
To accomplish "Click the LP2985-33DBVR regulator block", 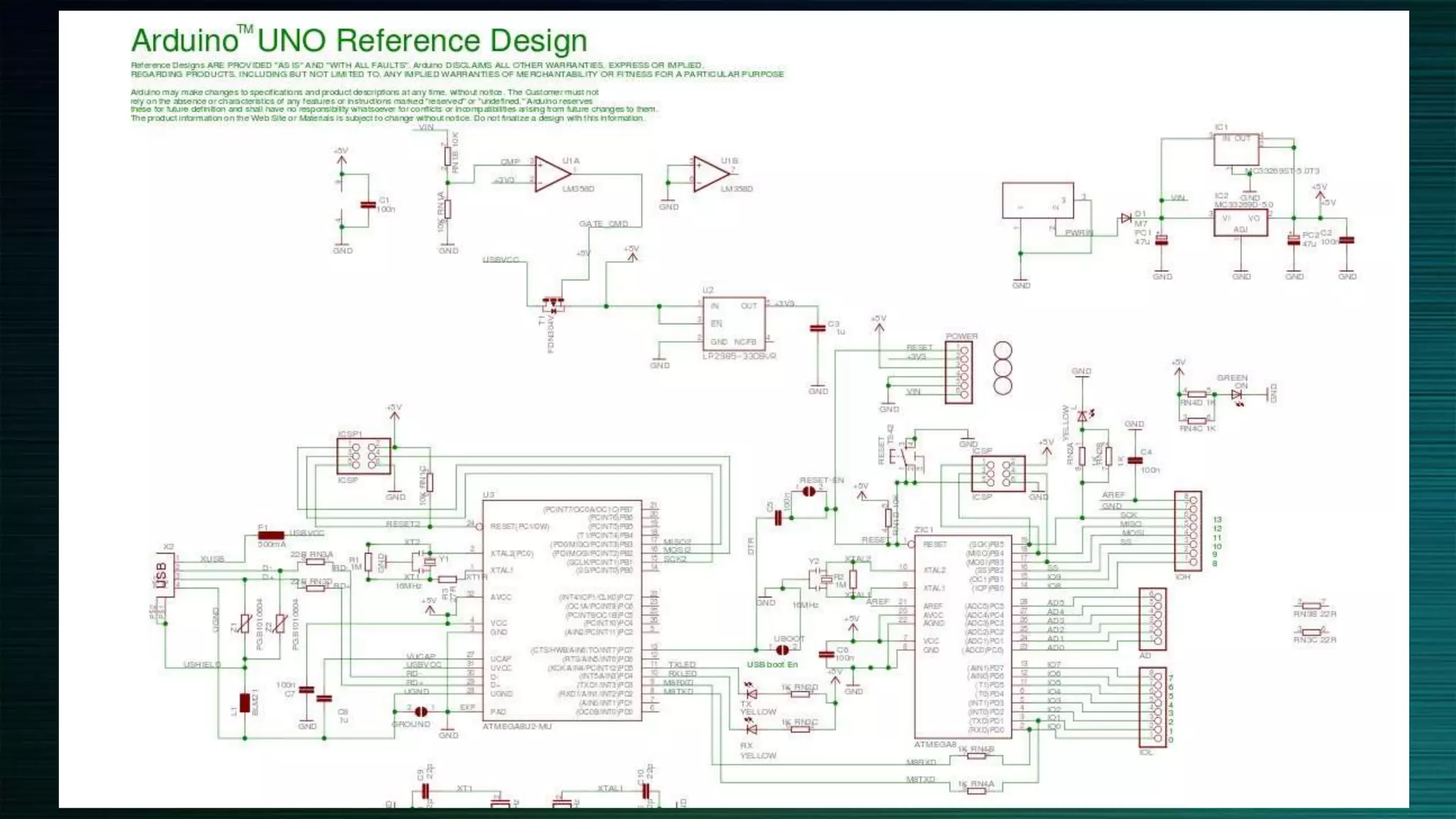I will (x=734, y=323).
